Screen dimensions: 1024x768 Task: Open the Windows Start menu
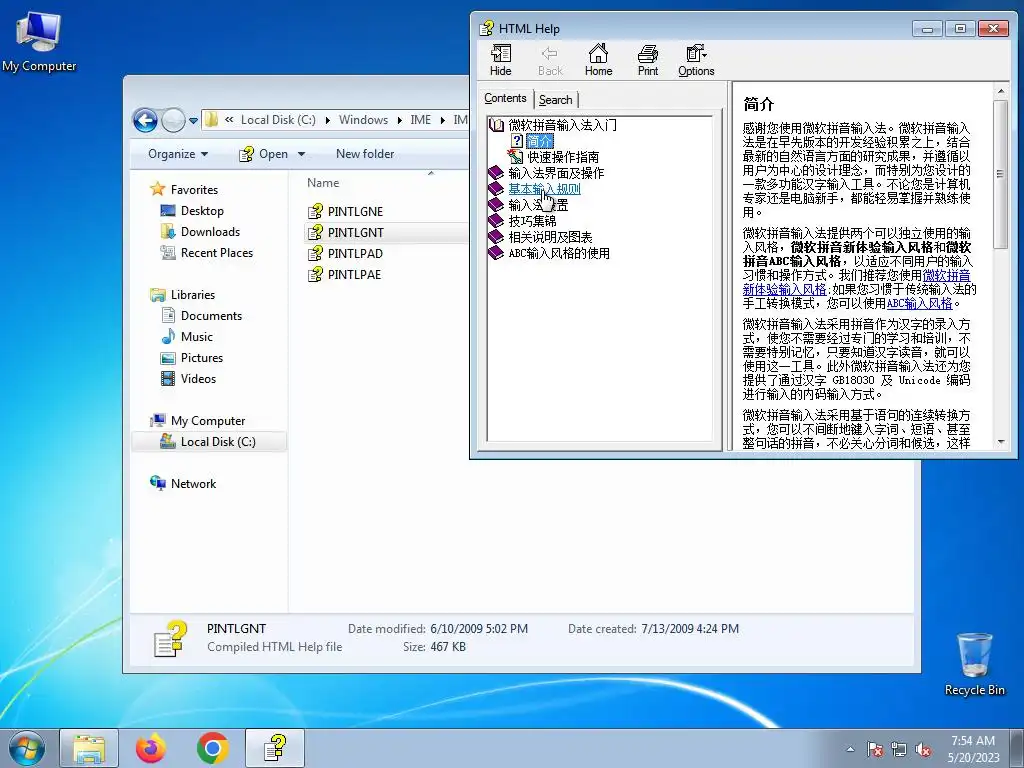pyautogui.click(x=27, y=748)
